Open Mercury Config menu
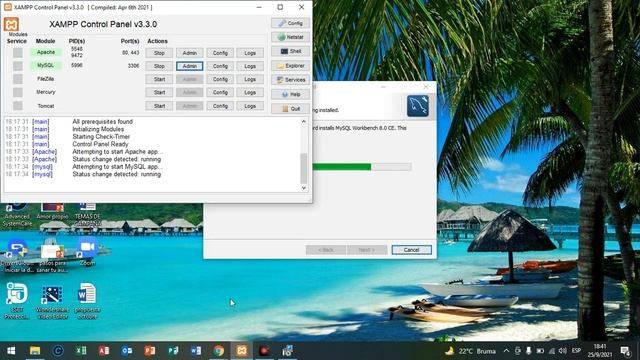 [220, 93]
